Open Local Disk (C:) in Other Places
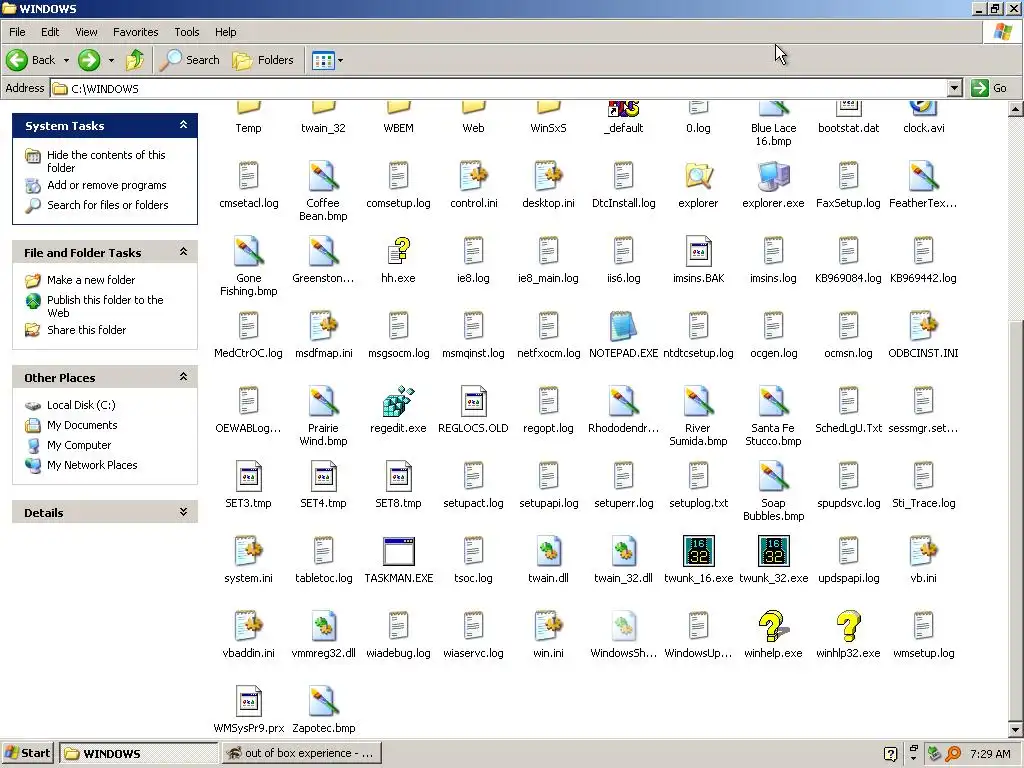Image resolution: width=1024 pixels, height=768 pixels. coord(81,405)
